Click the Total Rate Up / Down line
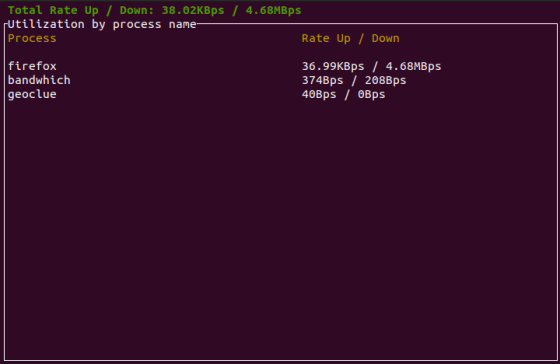The image size is (560, 364). 154,10
